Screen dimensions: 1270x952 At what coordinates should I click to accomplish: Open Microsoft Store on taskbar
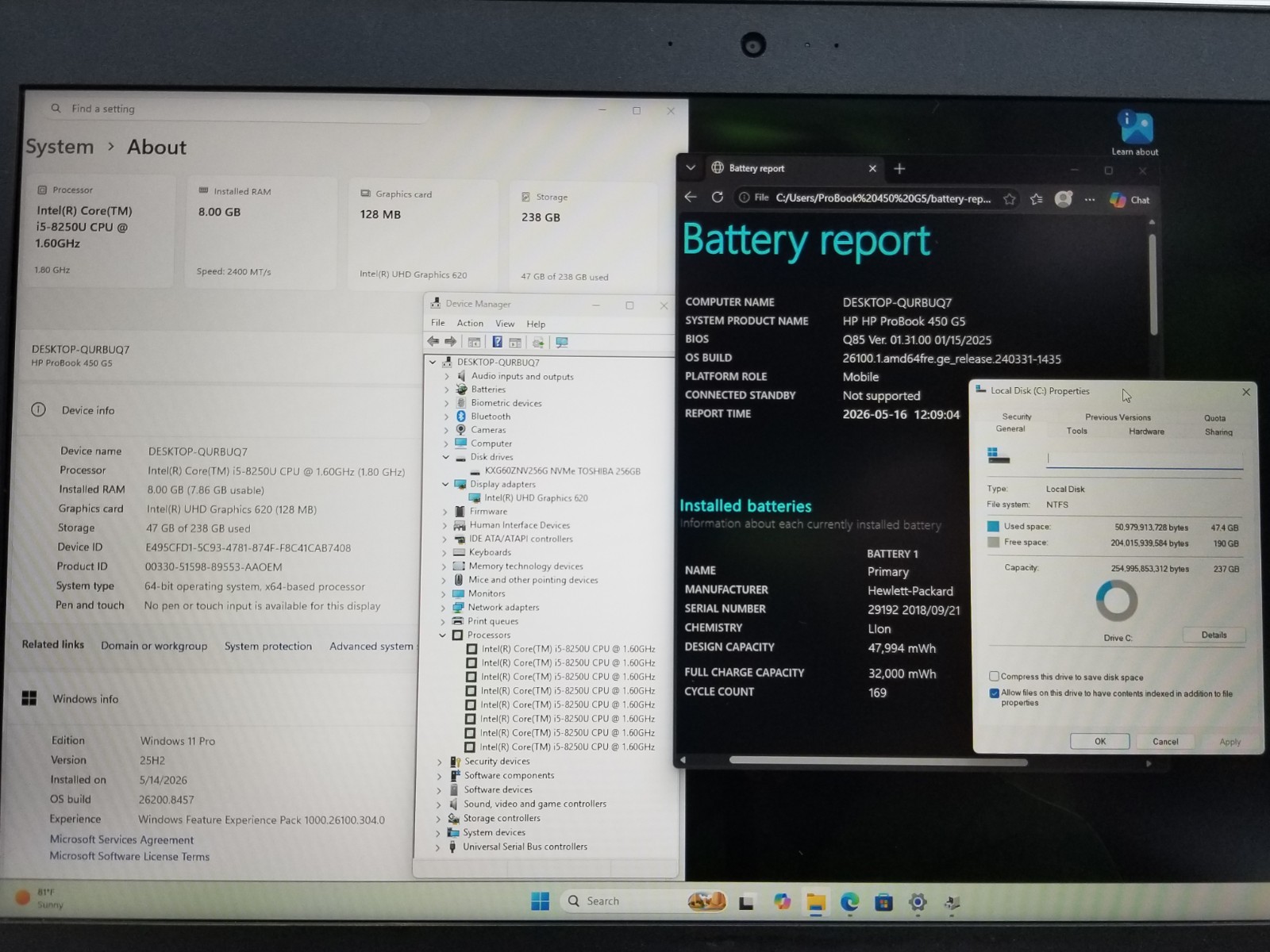883,902
